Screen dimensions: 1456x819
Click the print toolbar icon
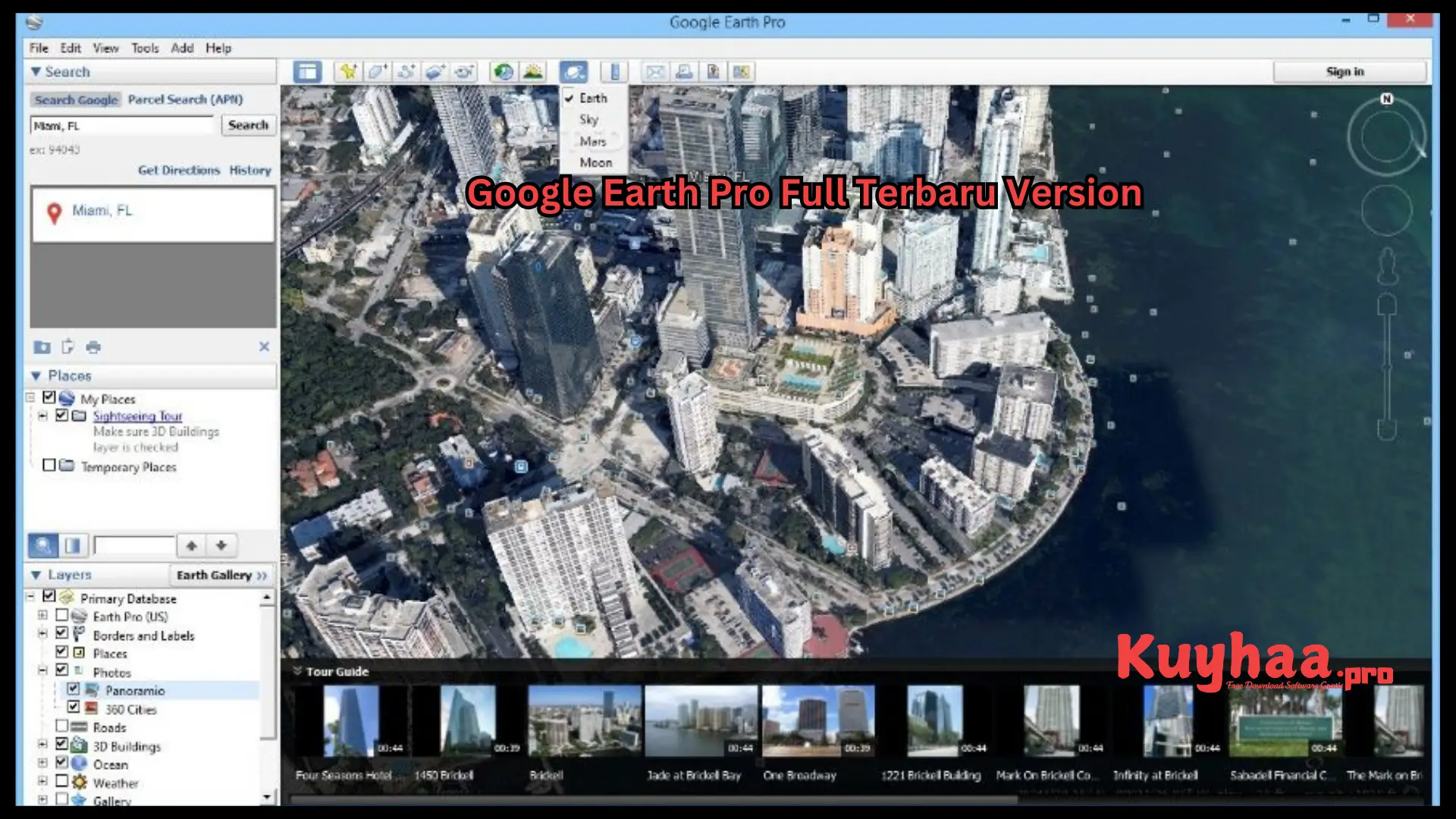(684, 72)
